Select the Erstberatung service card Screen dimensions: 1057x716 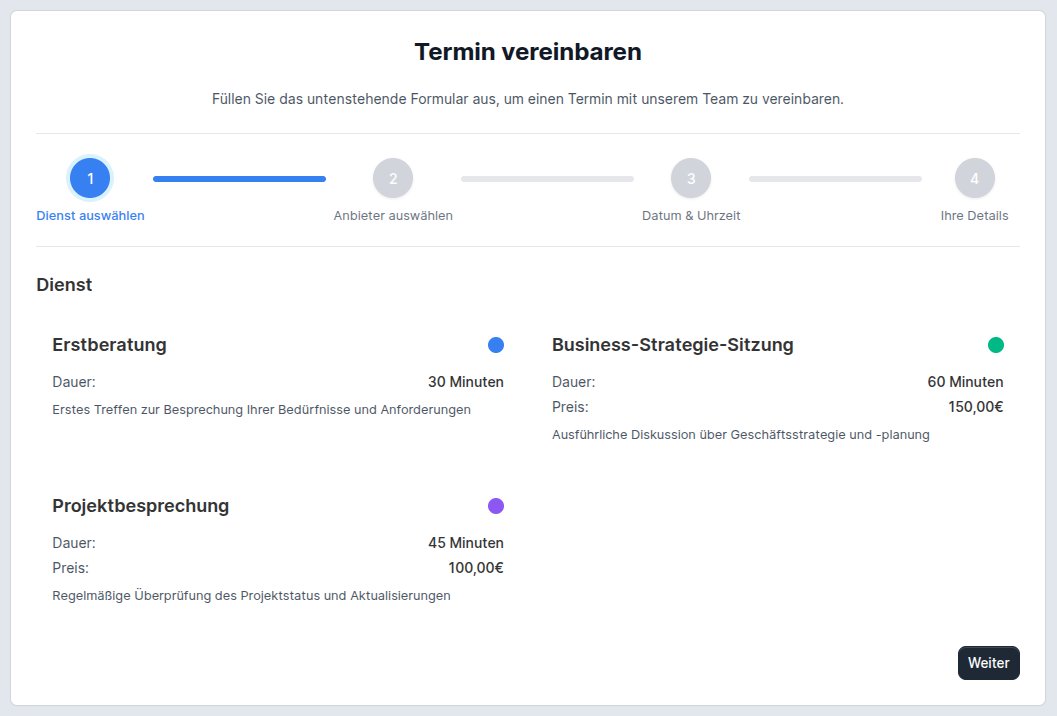point(278,376)
